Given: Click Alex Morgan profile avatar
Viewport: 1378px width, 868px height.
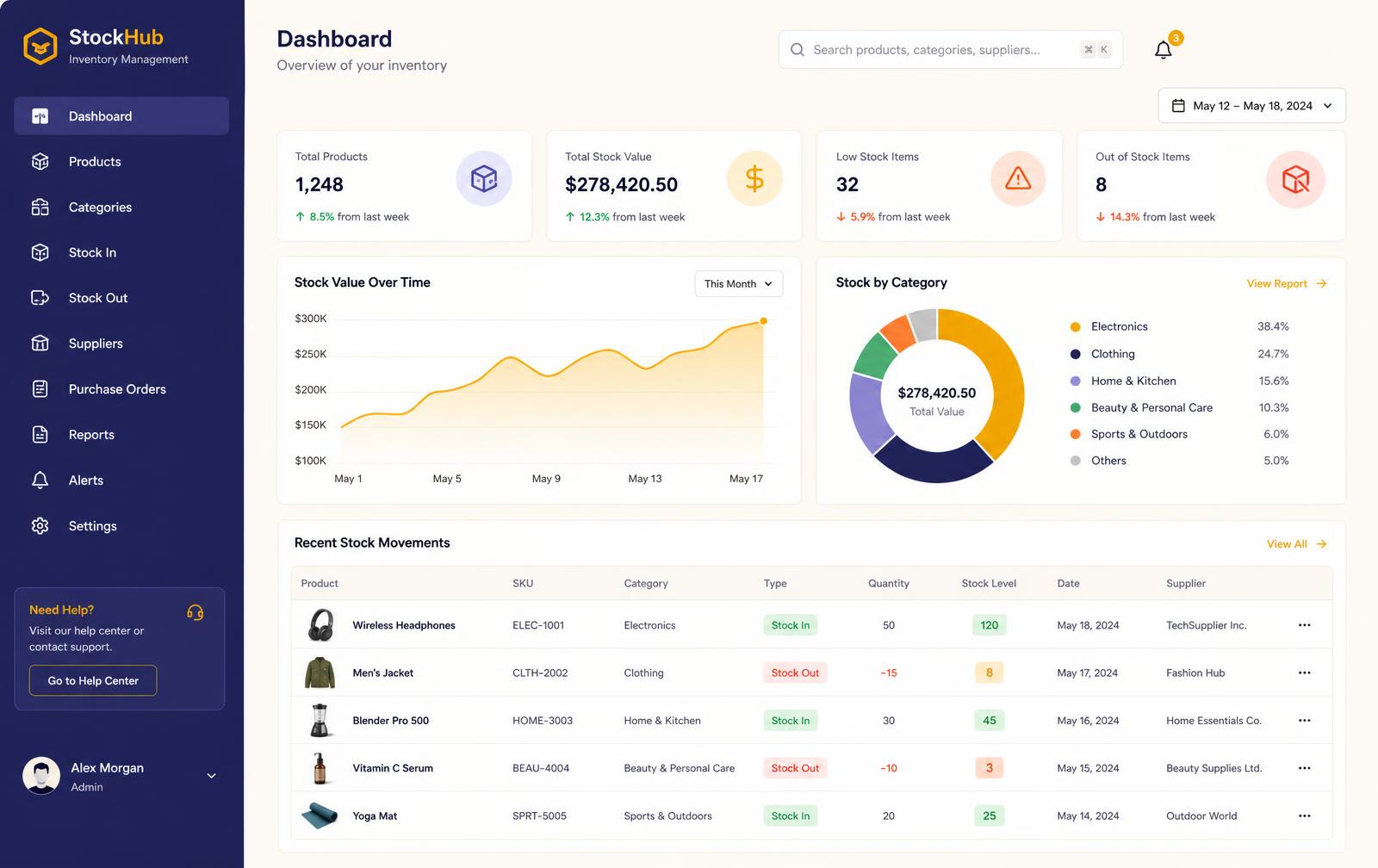Looking at the screenshot, I should point(41,776).
